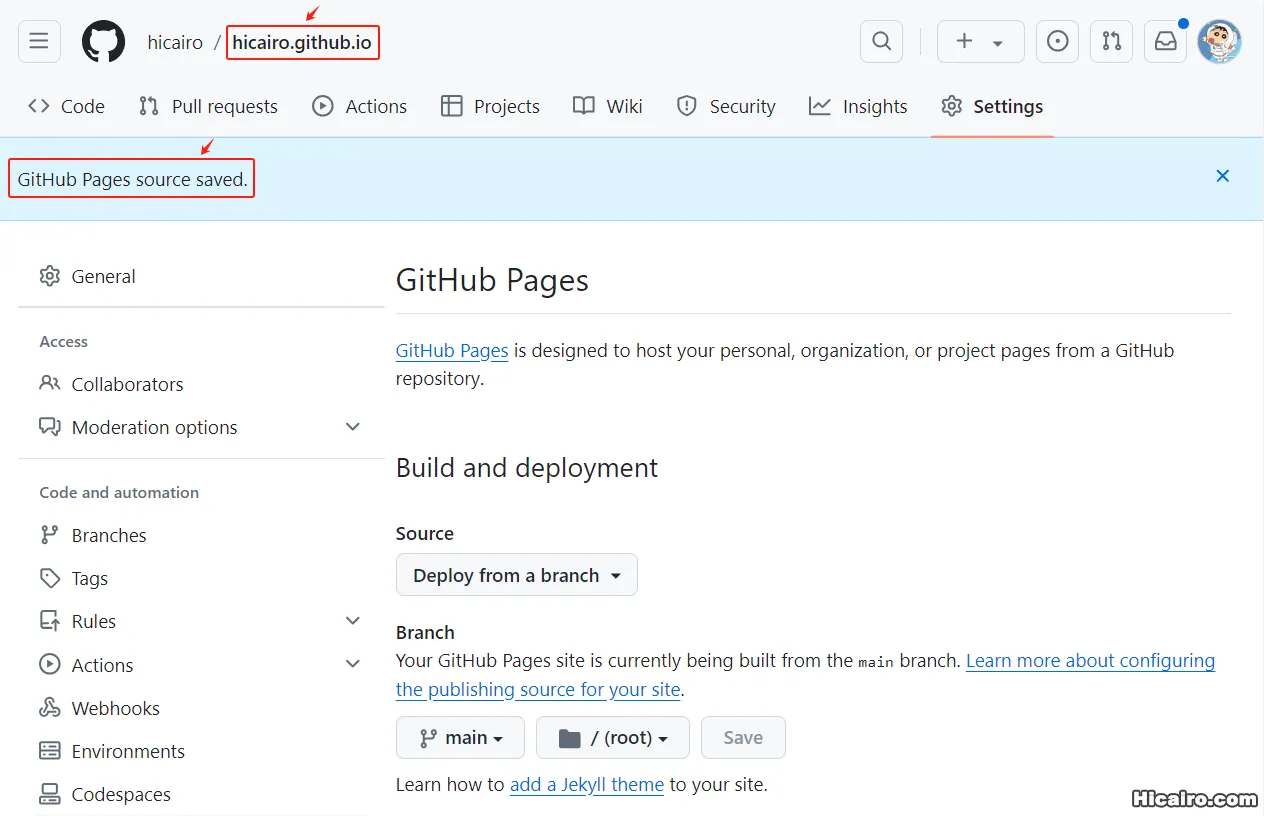The width and height of the screenshot is (1264, 816).
Task: Expand the Moderation options section
Action: 352,426
